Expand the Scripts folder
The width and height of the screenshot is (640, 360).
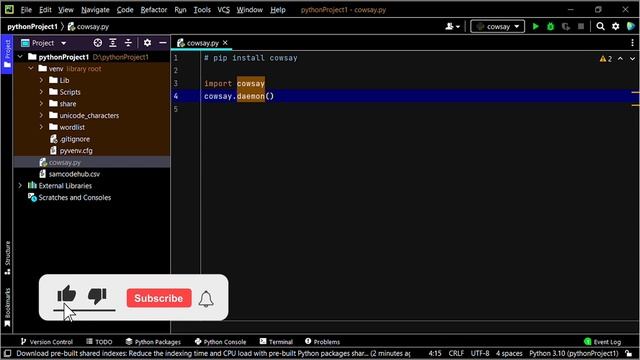41,92
